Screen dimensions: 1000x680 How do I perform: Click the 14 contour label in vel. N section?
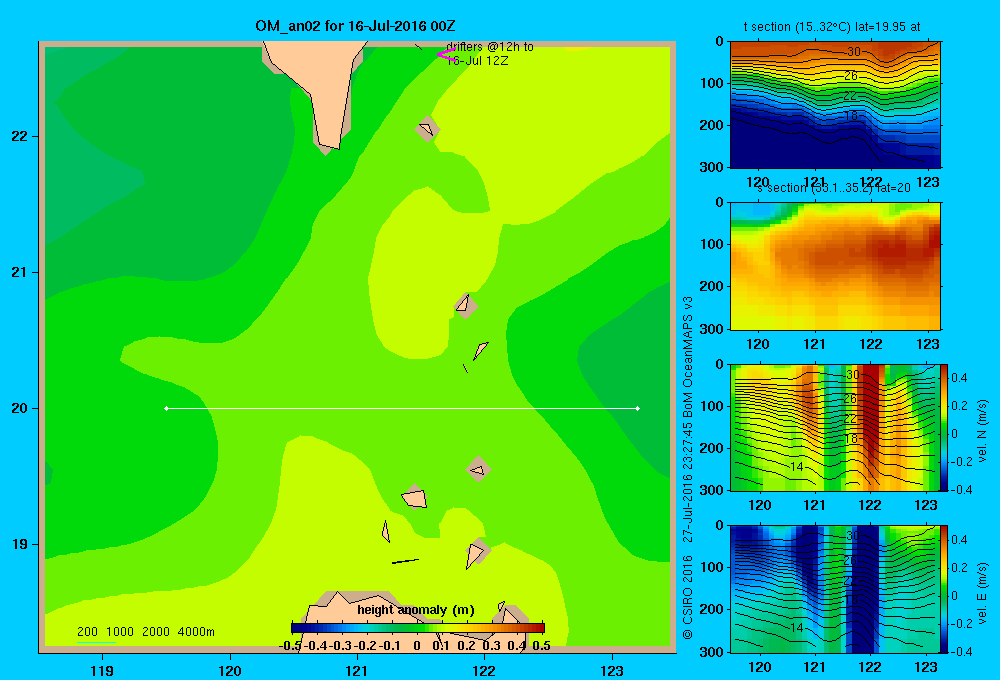pyautogui.click(x=797, y=466)
